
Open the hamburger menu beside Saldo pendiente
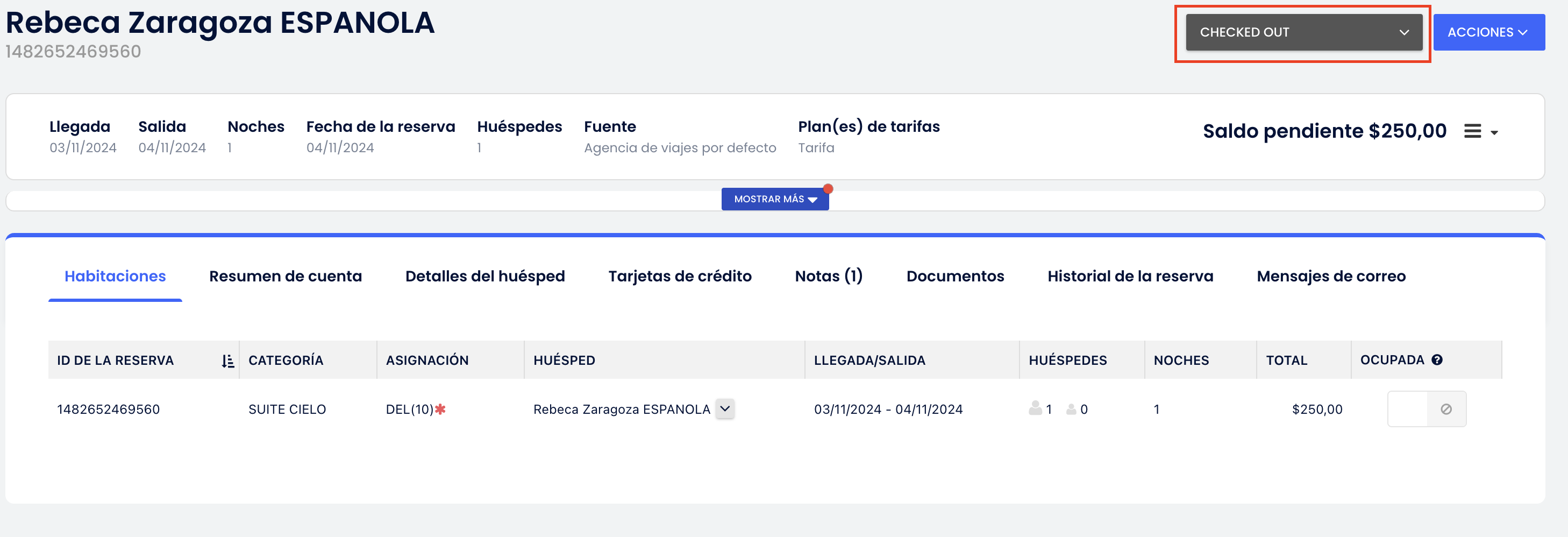click(x=1472, y=131)
